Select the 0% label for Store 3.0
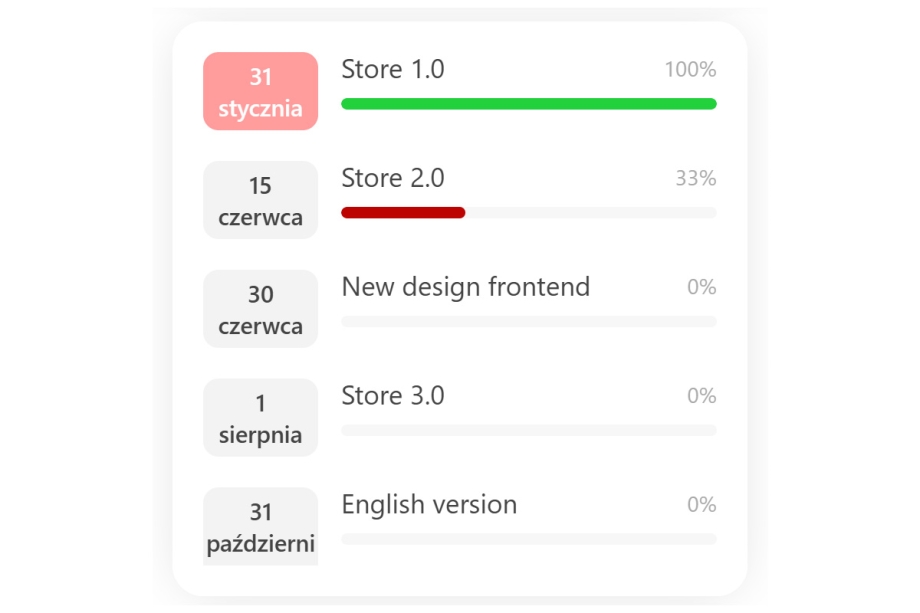This screenshot has height=613, width=920. 702,395
